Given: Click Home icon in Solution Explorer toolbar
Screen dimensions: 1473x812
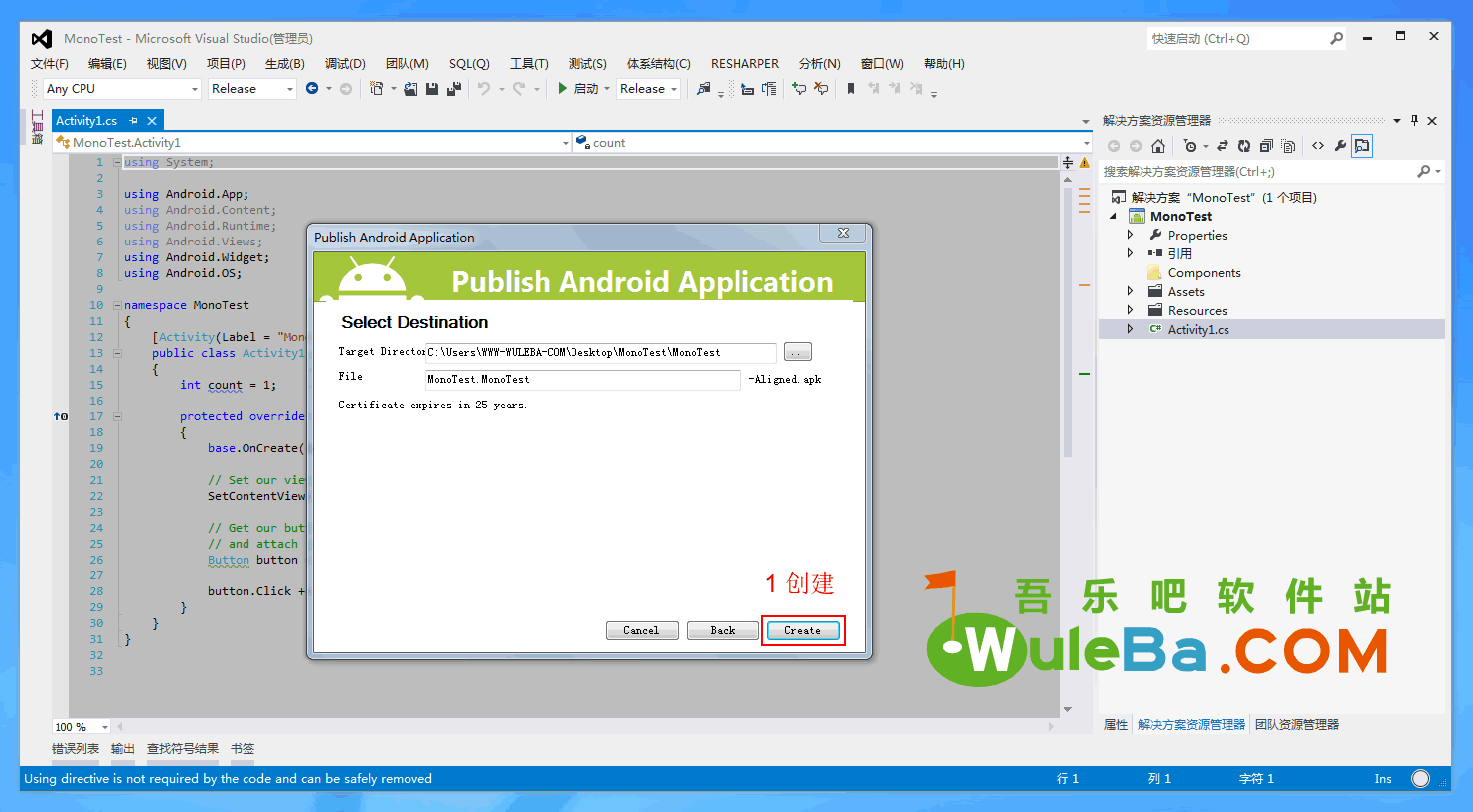Looking at the screenshot, I should pyautogui.click(x=1158, y=146).
